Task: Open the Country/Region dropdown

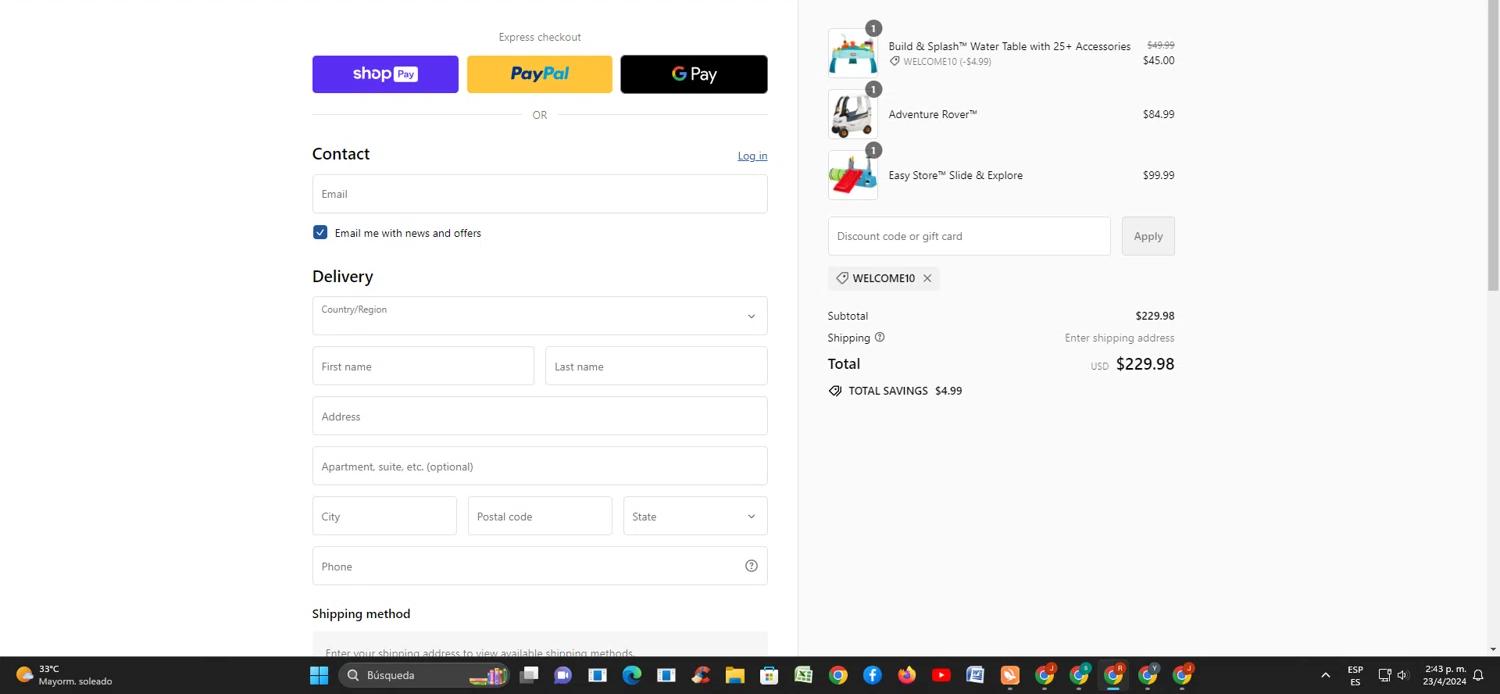Action: point(539,316)
